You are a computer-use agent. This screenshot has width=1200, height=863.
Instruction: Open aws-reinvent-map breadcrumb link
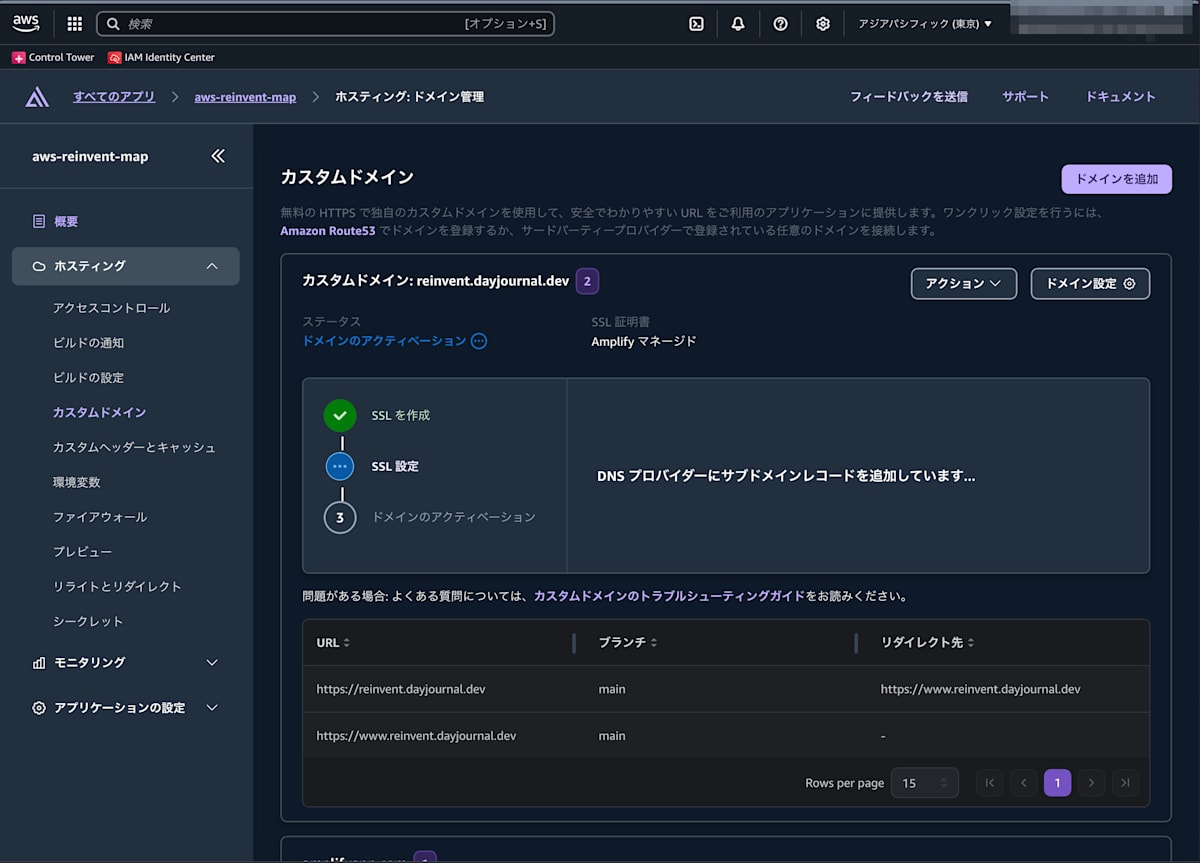(245, 97)
